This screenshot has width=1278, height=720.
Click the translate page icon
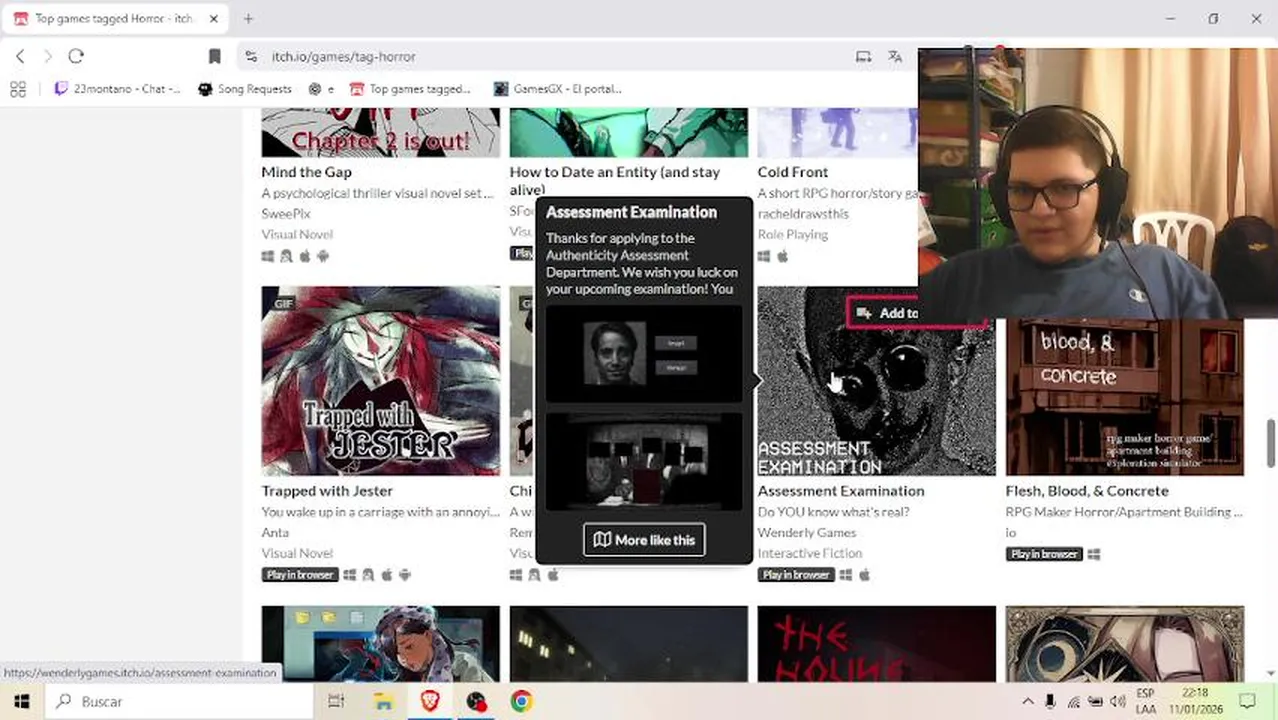(895, 57)
